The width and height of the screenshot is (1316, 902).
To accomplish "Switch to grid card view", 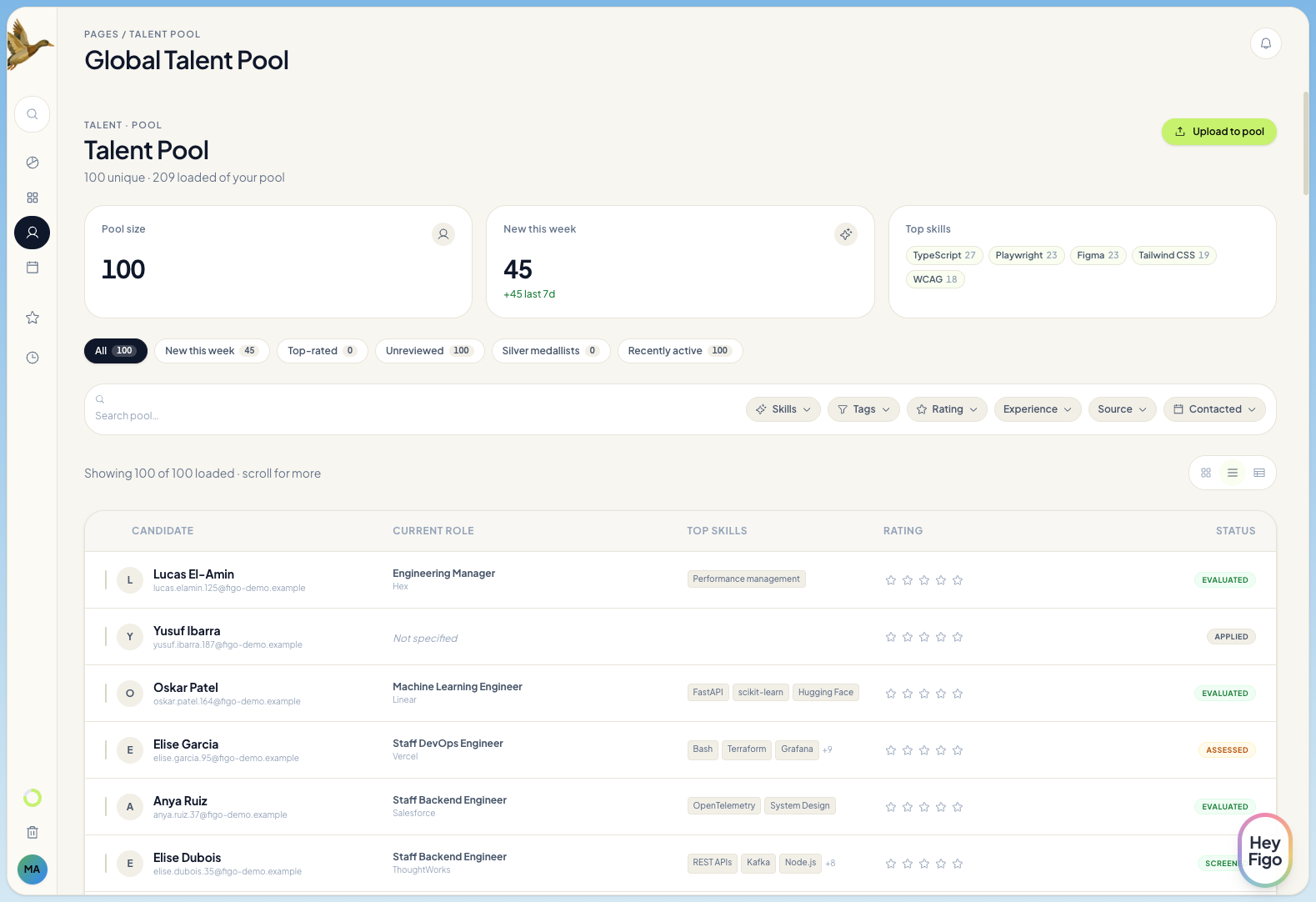I will pyautogui.click(x=1206, y=473).
